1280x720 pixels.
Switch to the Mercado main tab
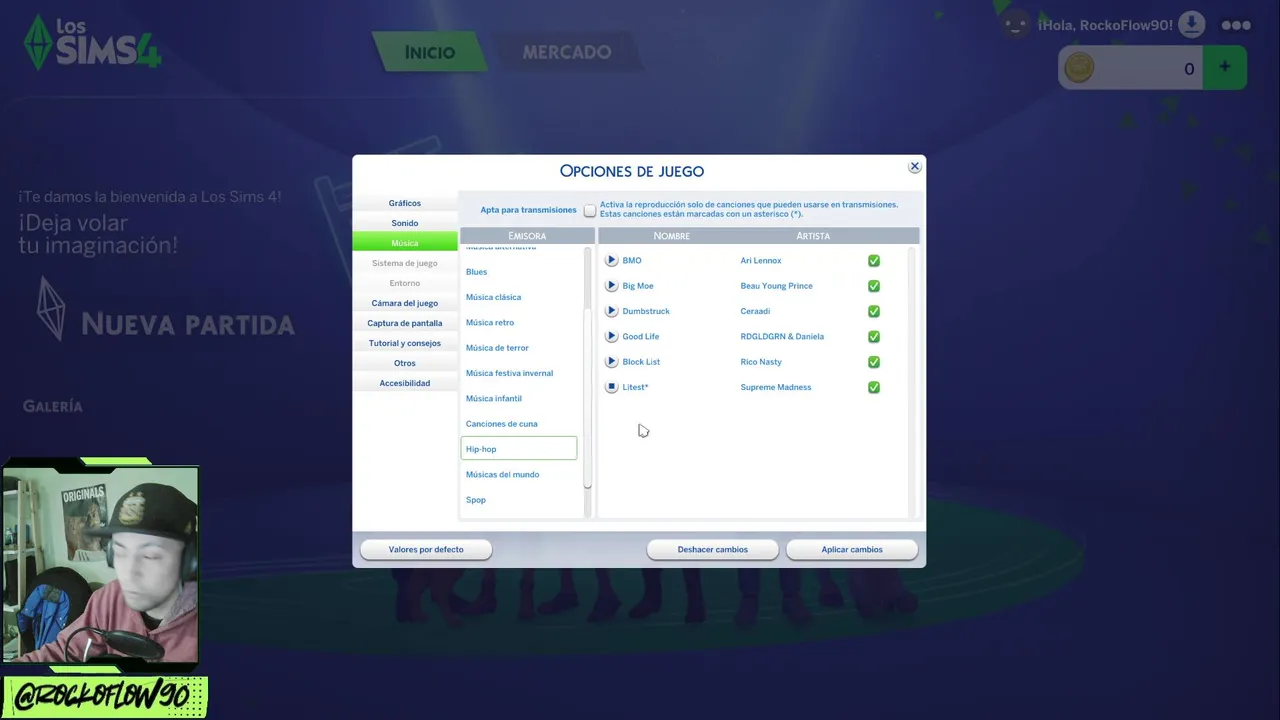pos(567,52)
